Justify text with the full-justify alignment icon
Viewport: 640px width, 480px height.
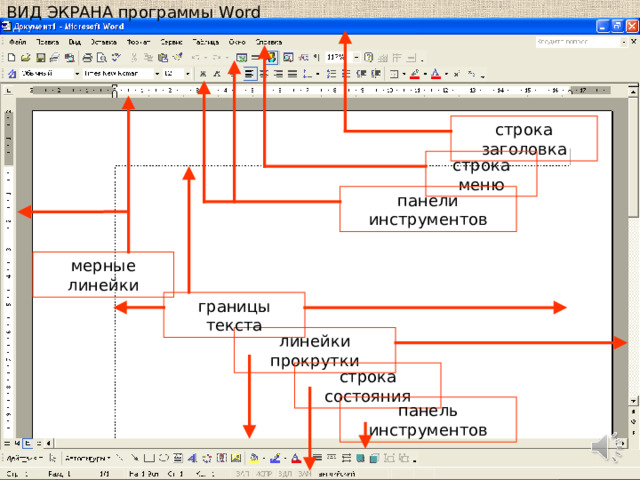[x=292, y=74]
